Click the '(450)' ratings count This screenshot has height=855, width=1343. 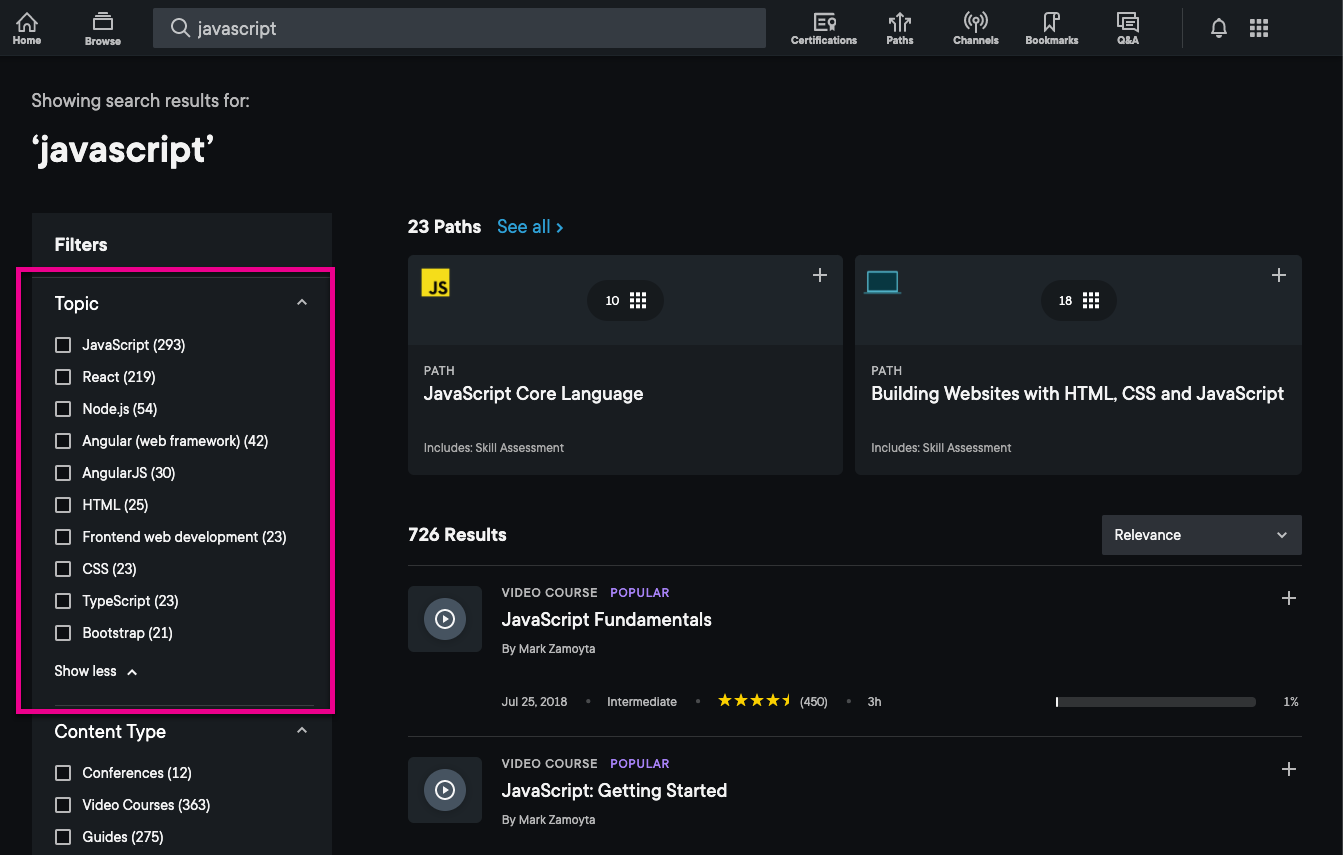(814, 702)
